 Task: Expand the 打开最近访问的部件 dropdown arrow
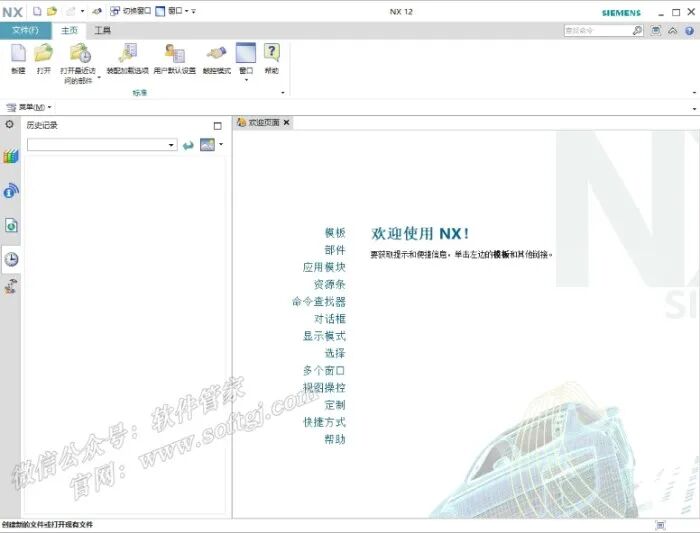point(99,78)
